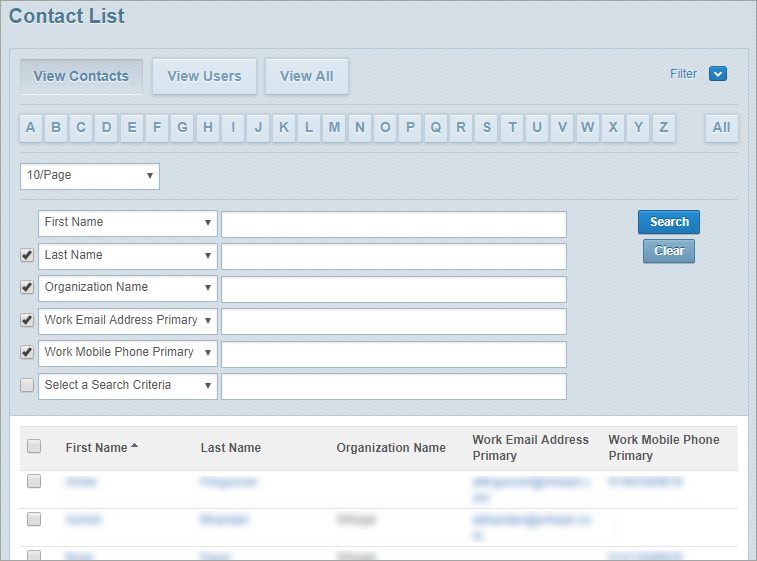Sort by Organization Name column header
757x561 pixels.
tap(391, 448)
